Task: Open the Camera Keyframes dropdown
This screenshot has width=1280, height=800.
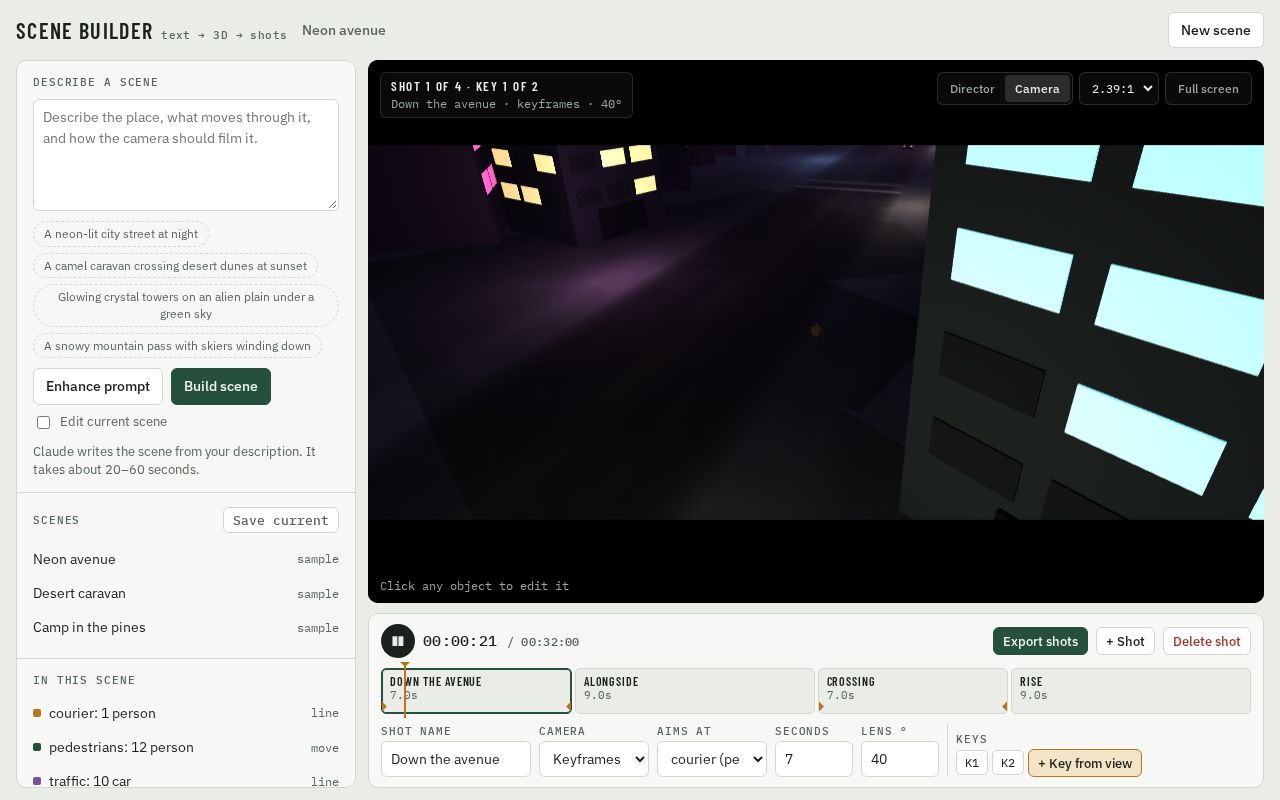Action: [593, 759]
